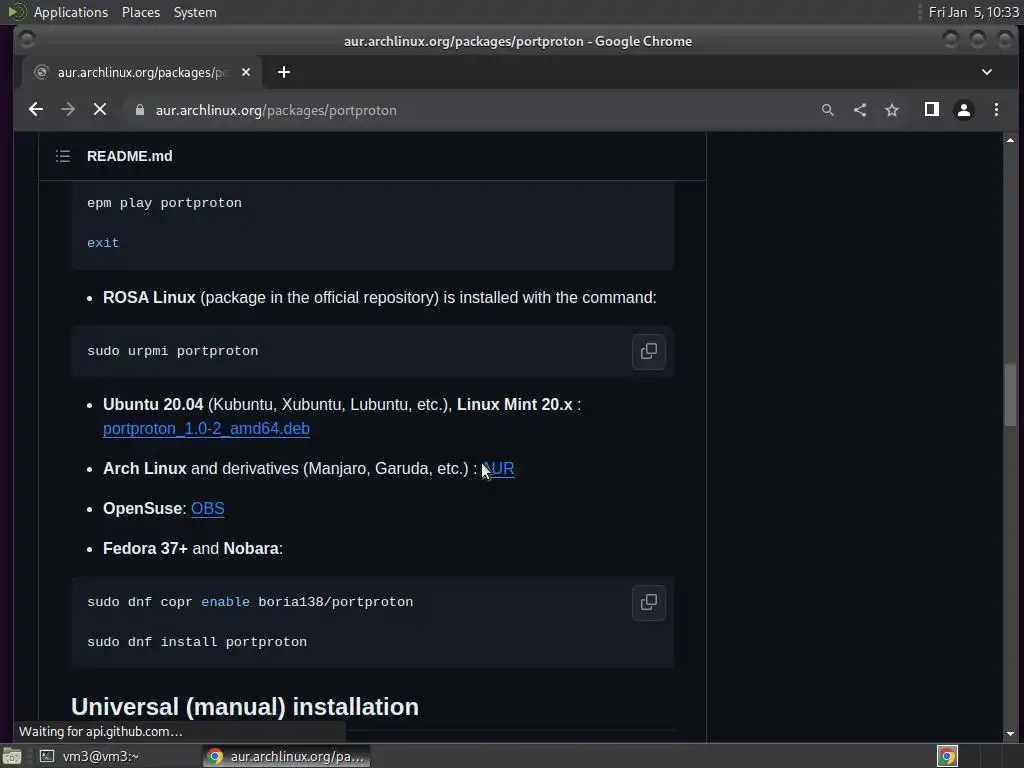
Task: Open the Places menu
Action: [x=141, y=12]
